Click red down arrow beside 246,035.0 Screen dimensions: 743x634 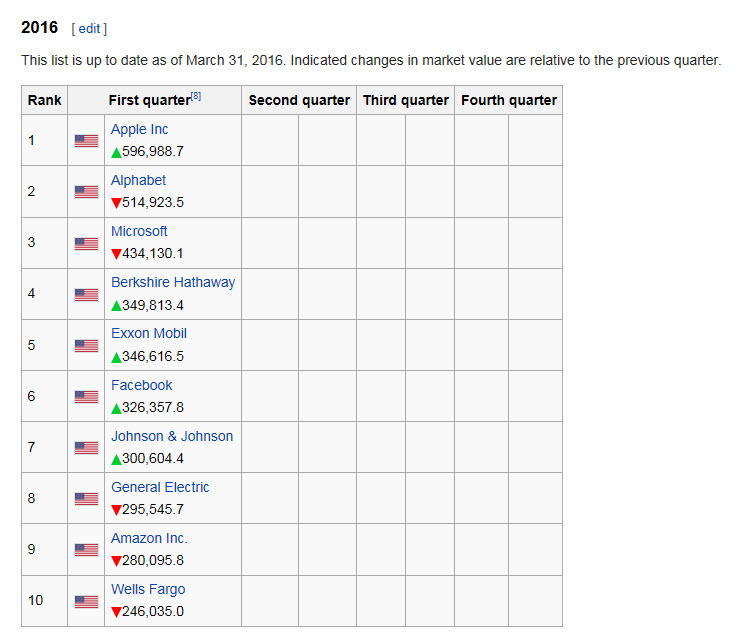click(116, 612)
